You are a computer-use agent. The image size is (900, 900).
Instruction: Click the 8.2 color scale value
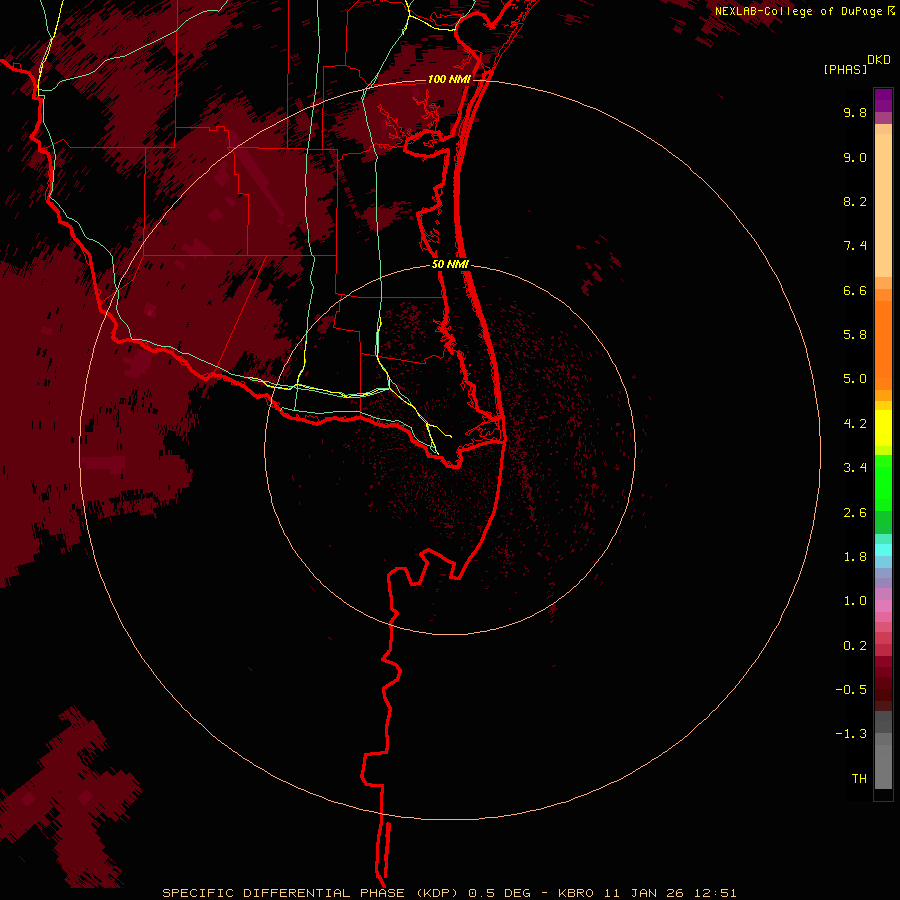click(x=855, y=202)
